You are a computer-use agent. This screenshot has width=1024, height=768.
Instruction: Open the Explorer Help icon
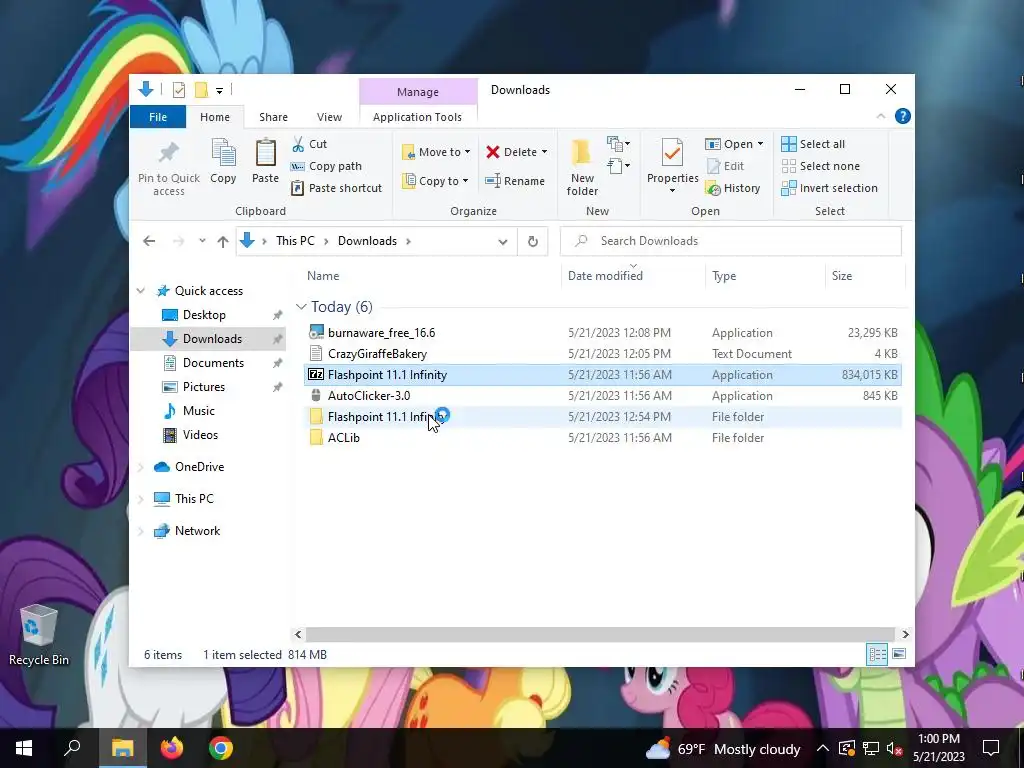[x=903, y=116]
